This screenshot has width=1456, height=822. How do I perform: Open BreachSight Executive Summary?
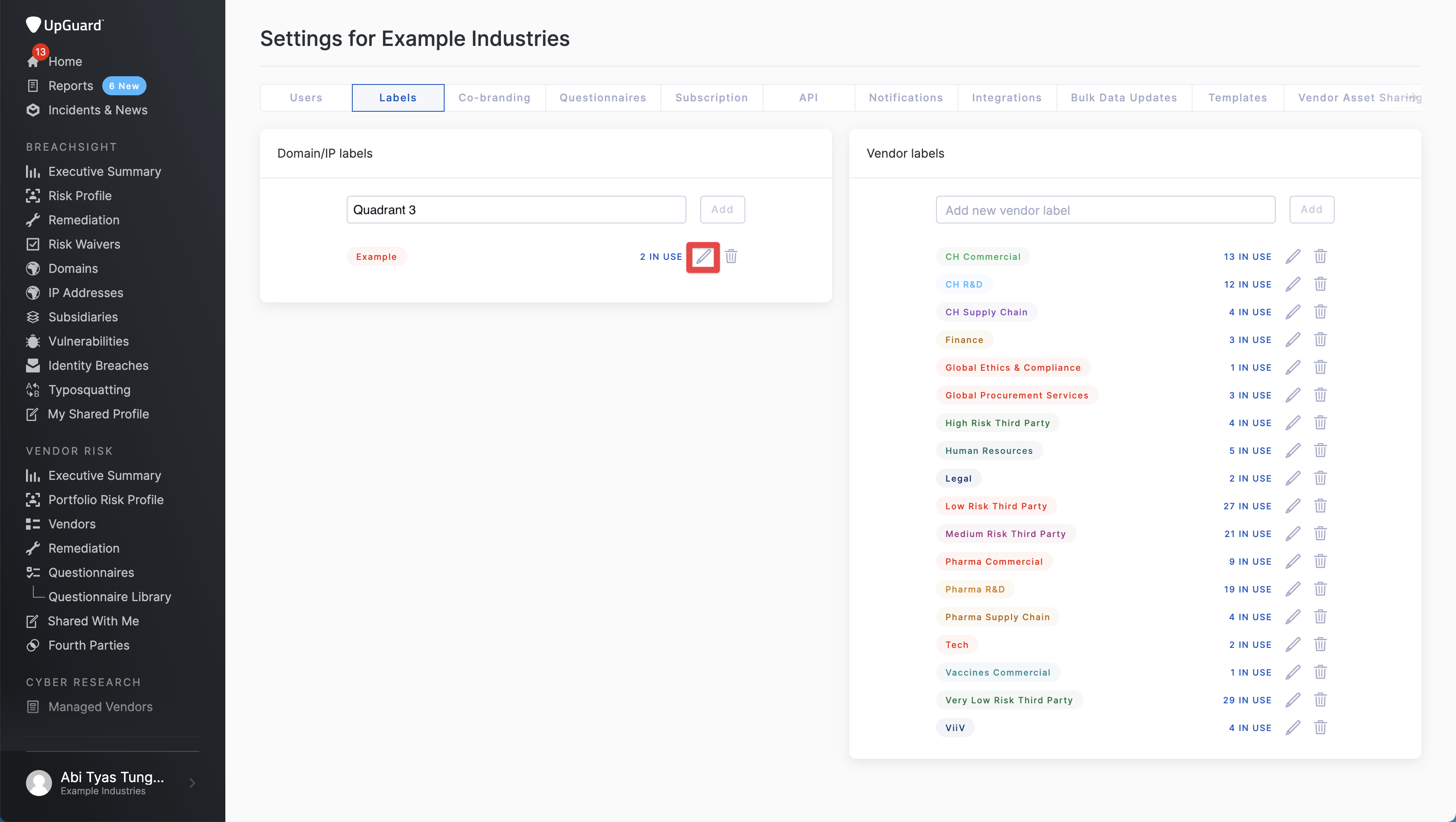tap(104, 171)
